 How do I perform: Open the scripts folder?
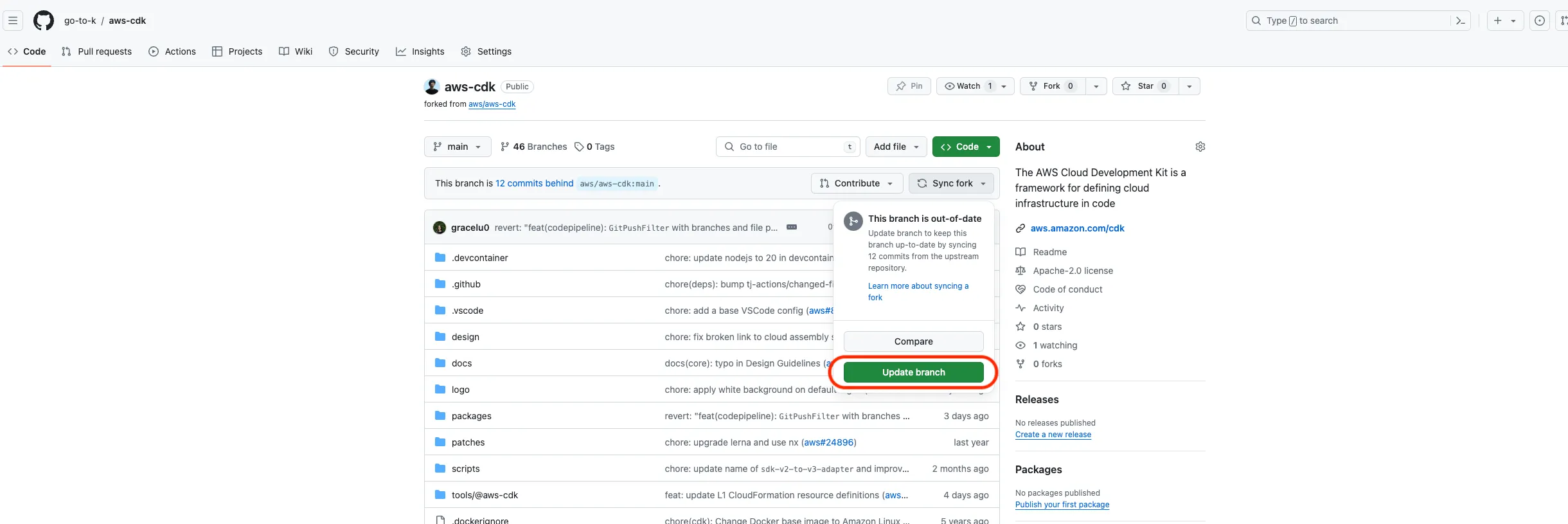[x=465, y=469]
